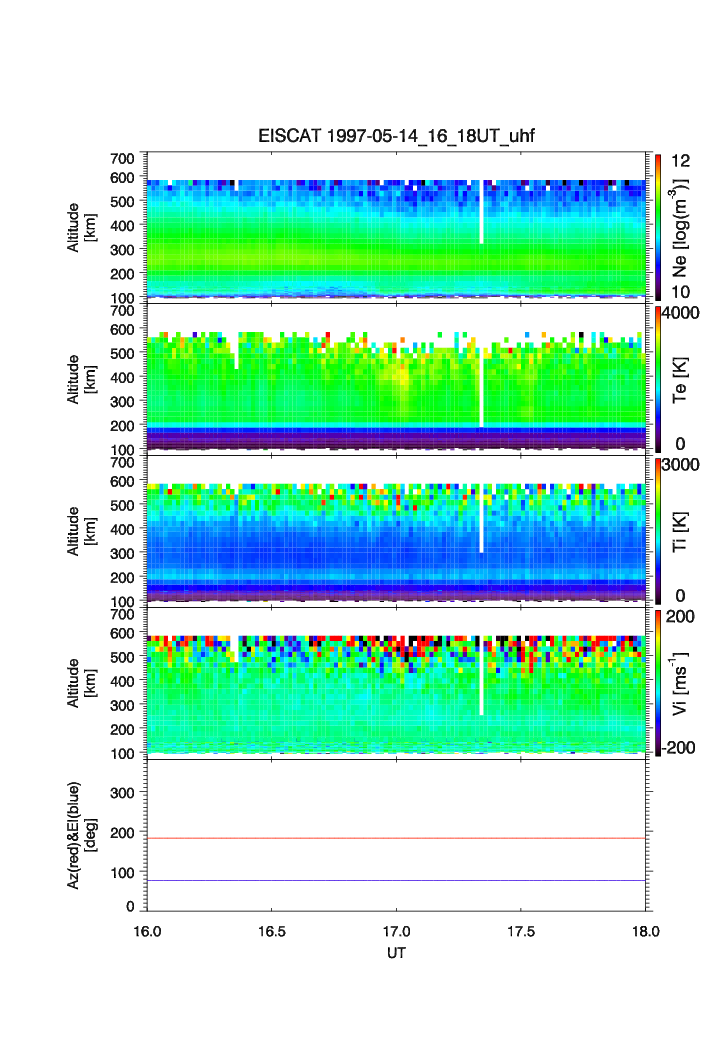Viewport: 708px width, 1063px height.
Task: Click the Altitude [km] label of Te panel
Action: [x=82, y=380]
